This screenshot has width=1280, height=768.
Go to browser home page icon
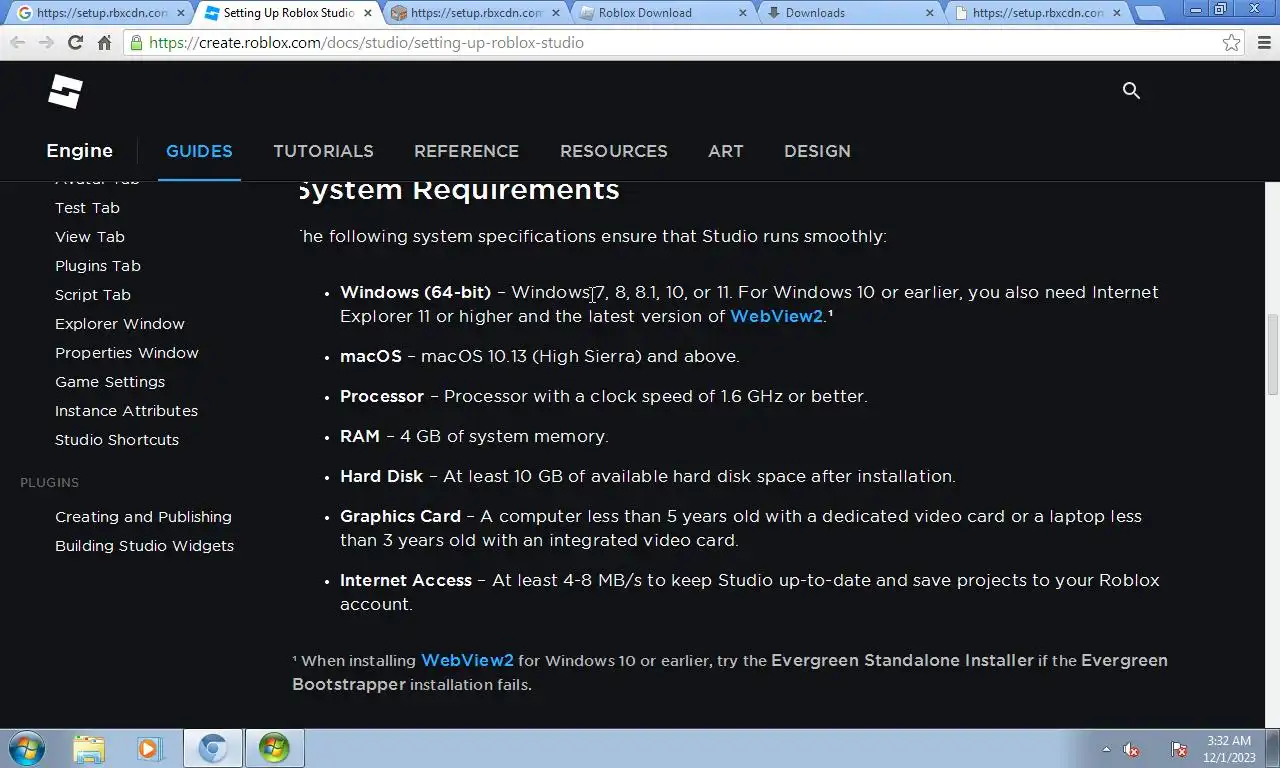pyautogui.click(x=104, y=43)
